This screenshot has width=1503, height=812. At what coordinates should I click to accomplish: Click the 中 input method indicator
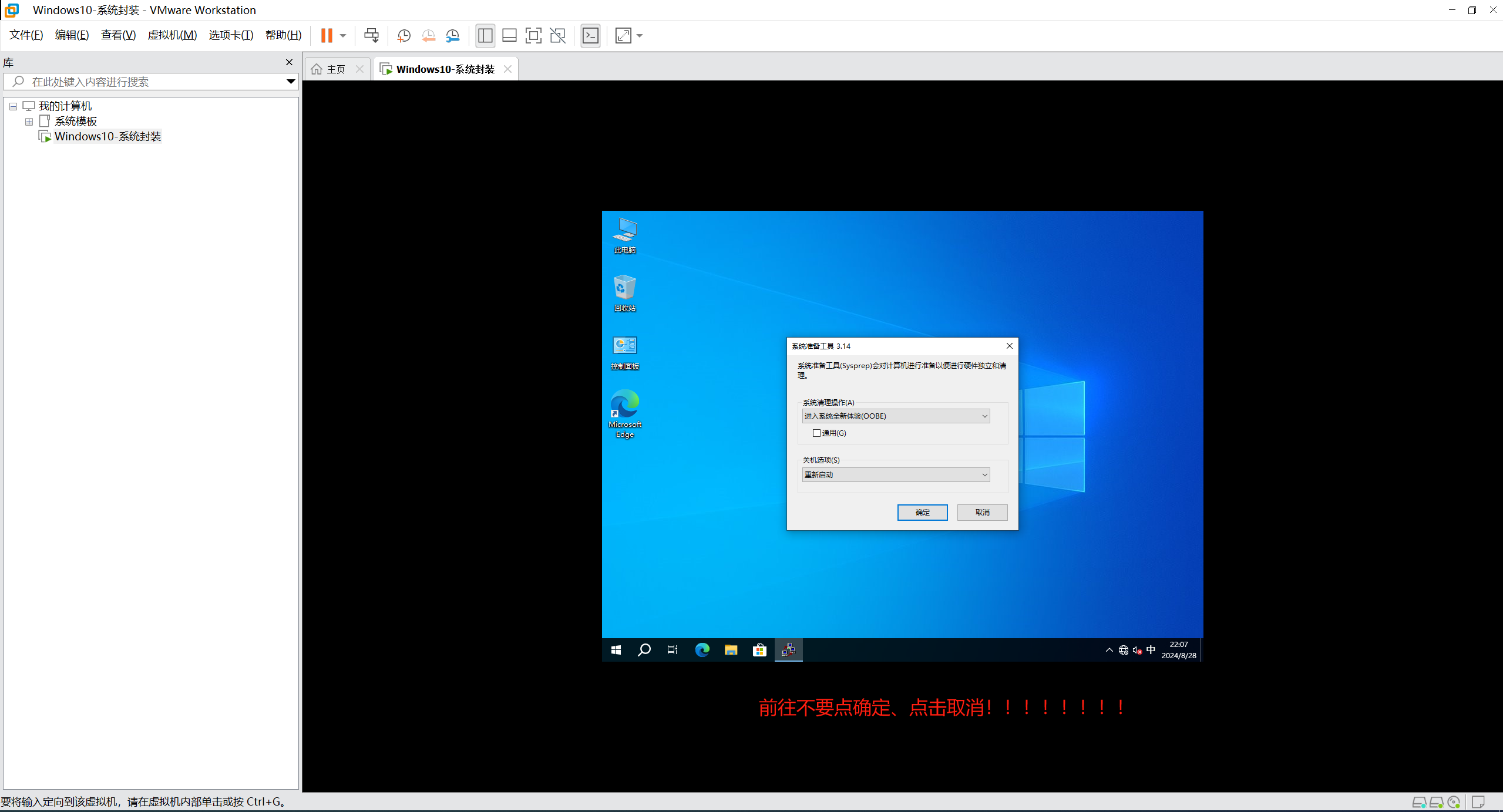click(1151, 650)
